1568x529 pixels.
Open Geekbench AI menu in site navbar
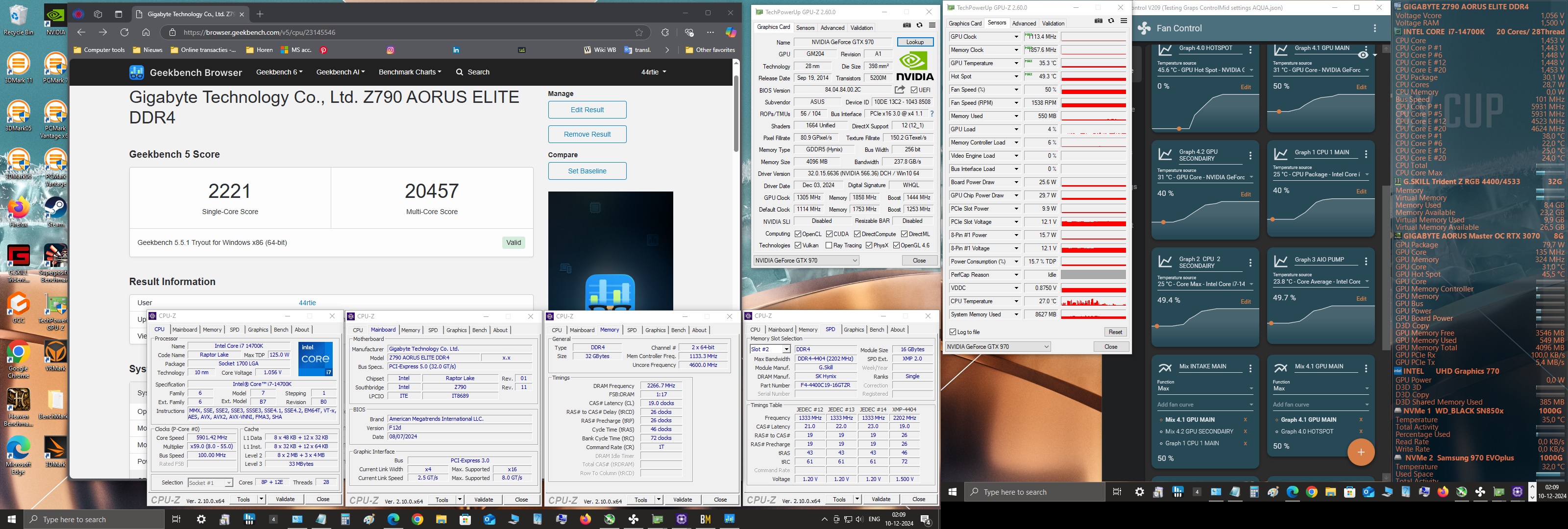(340, 72)
